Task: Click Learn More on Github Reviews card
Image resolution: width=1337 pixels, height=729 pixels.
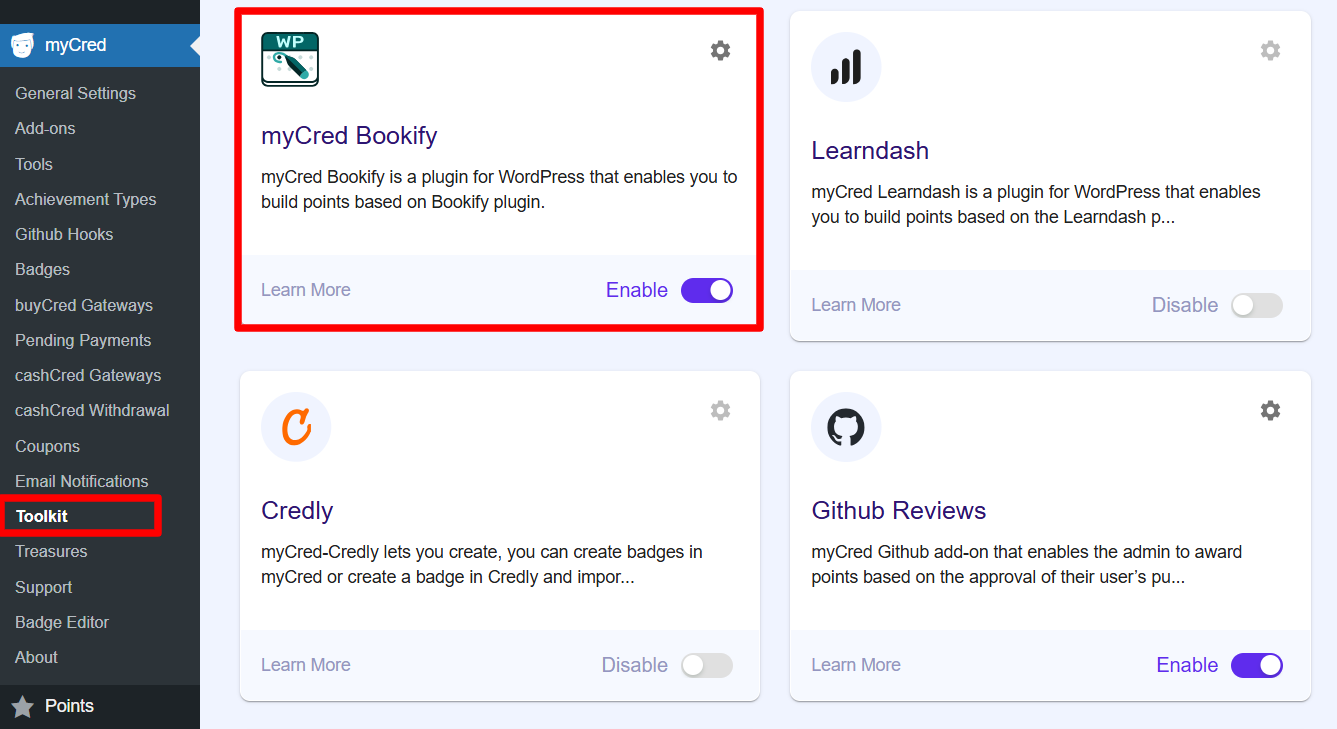Action: 856,665
